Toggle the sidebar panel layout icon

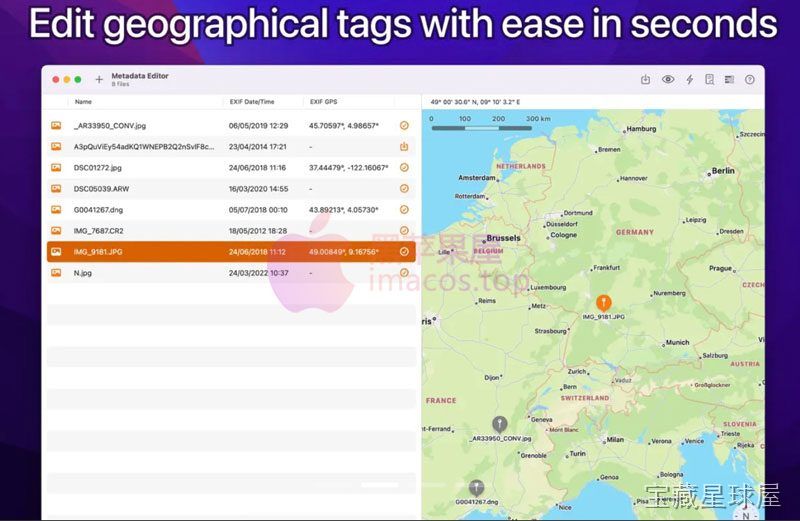tap(730, 79)
